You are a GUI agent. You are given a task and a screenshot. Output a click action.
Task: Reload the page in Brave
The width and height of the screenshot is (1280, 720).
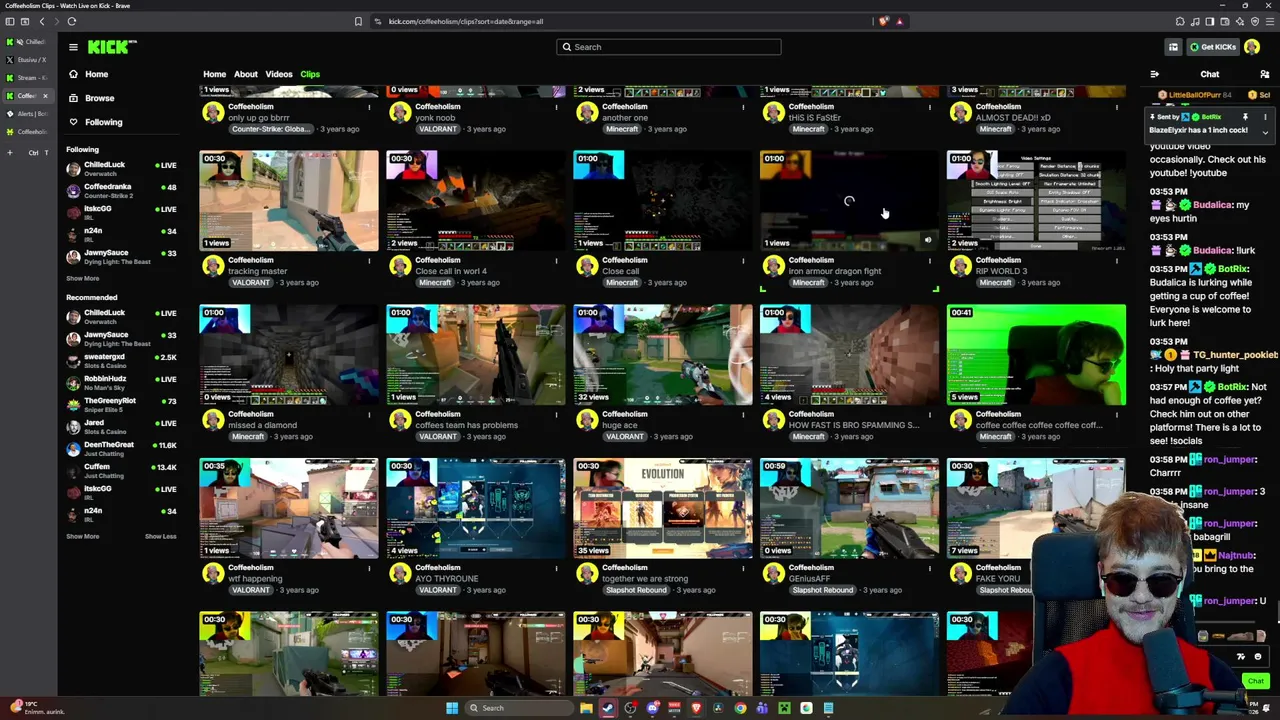click(x=72, y=21)
